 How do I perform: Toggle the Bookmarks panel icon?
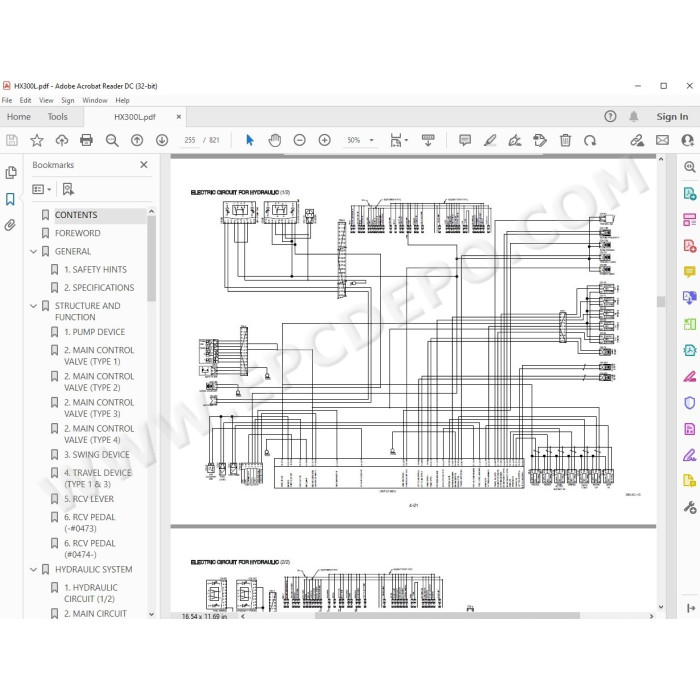(10, 199)
